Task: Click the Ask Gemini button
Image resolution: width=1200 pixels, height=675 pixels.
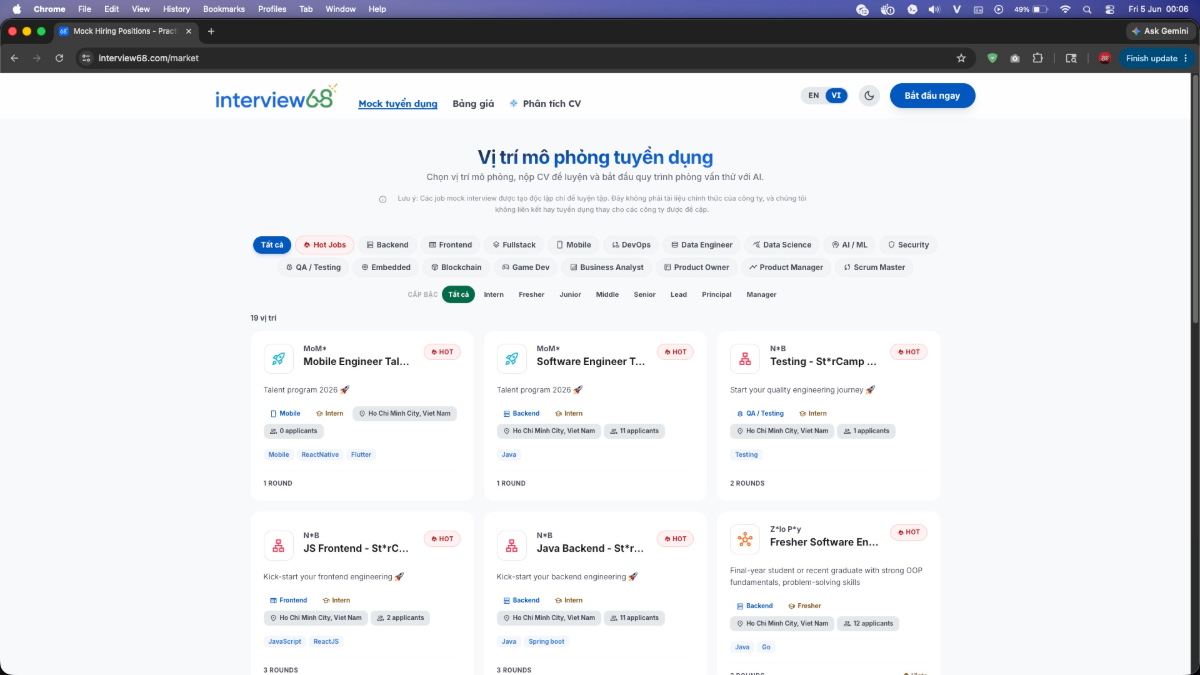Action: pyautogui.click(x=1161, y=31)
